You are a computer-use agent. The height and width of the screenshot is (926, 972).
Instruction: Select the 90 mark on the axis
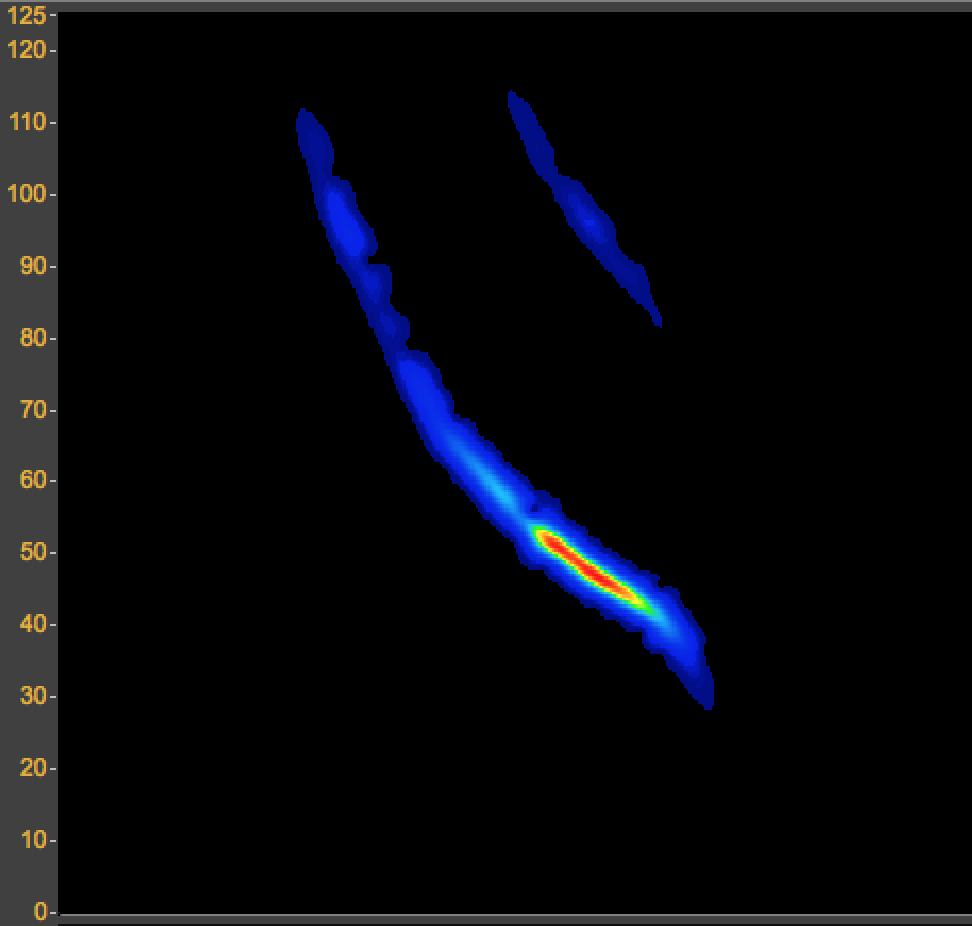32,266
